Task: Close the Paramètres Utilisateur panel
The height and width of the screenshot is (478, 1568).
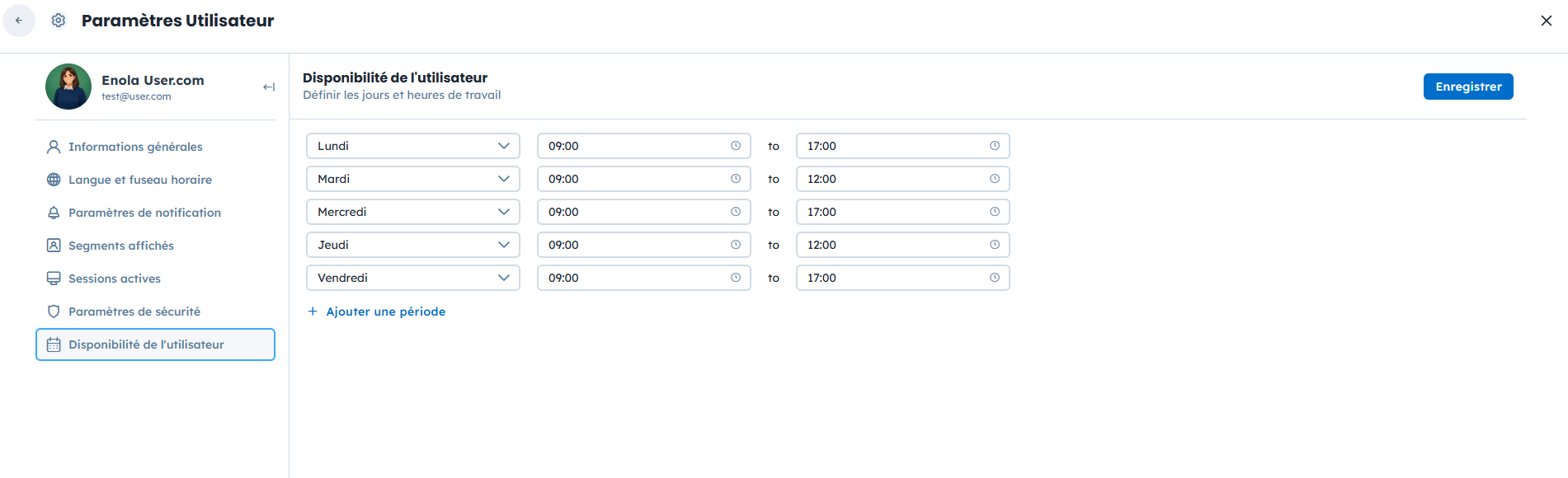Action: point(1546,21)
